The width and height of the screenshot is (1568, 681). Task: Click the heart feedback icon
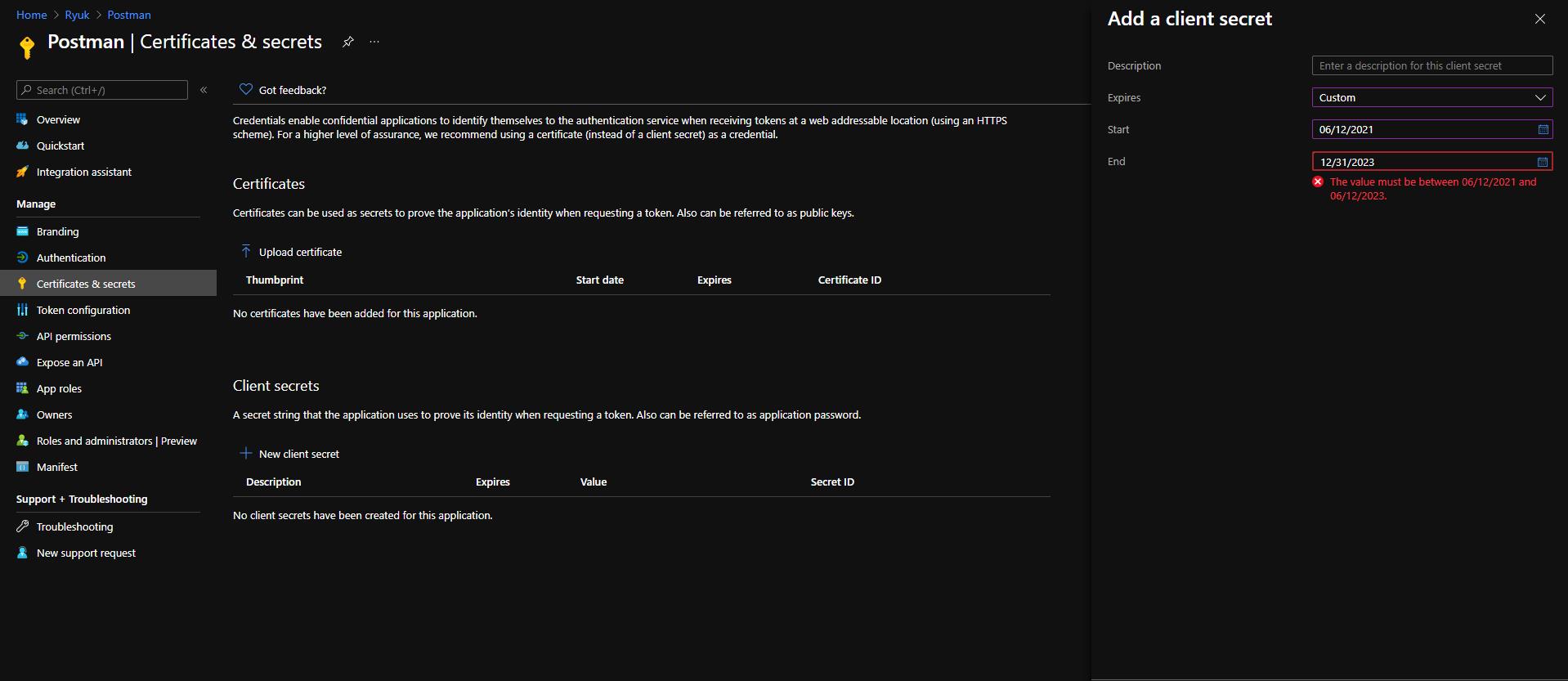pyautogui.click(x=245, y=89)
